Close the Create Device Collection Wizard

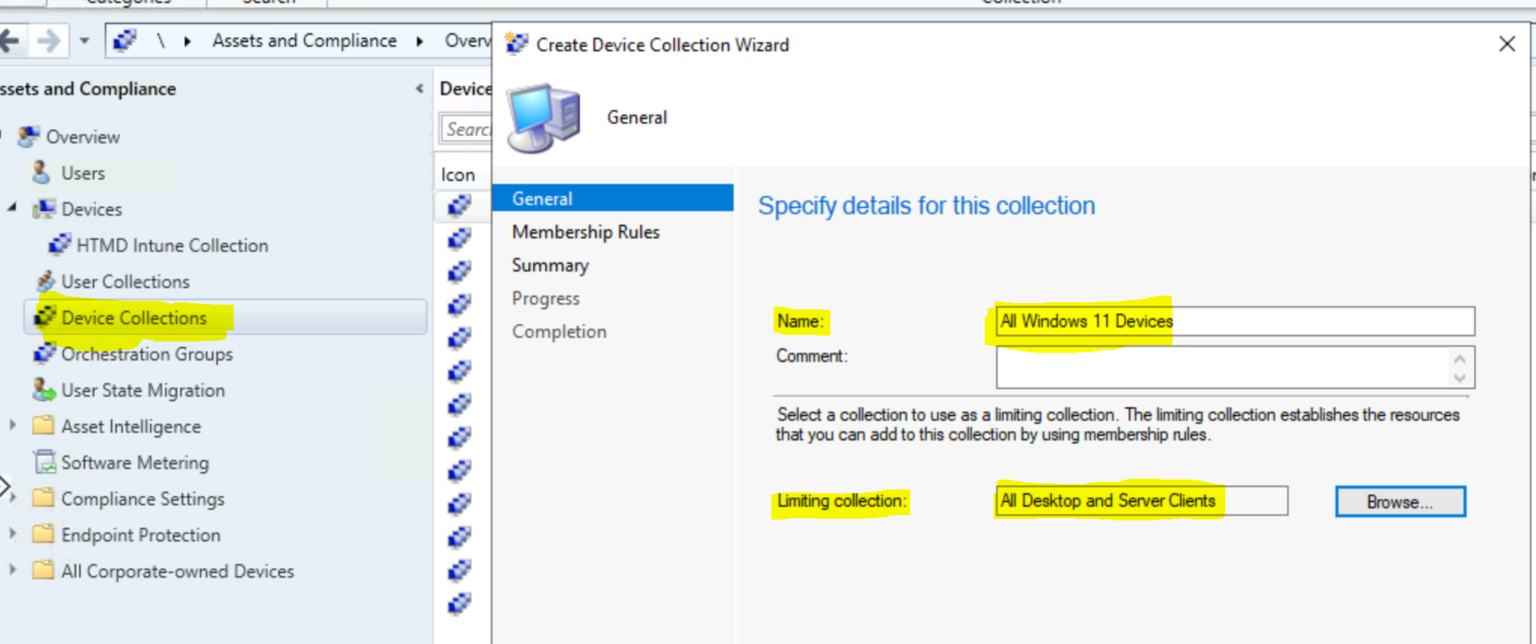point(1507,44)
